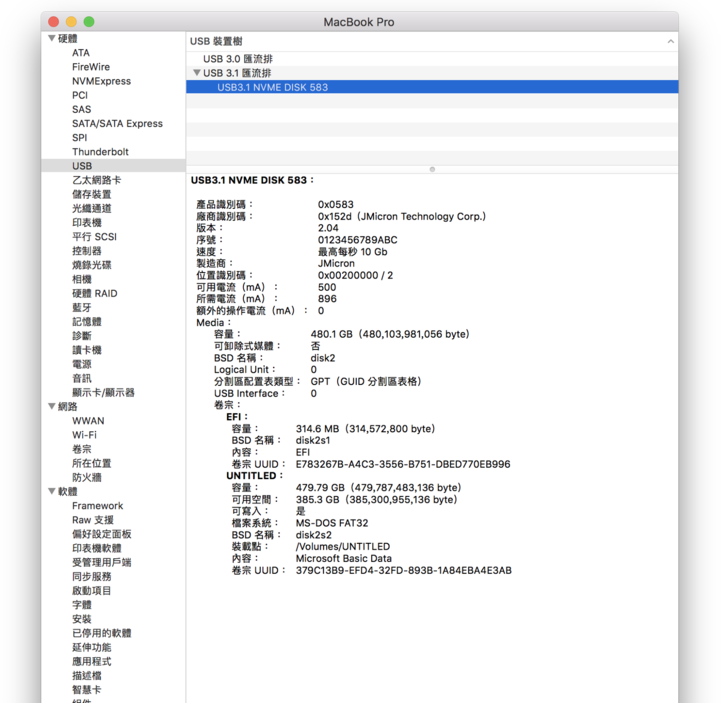Close the MacBook Pro window

click(53, 22)
